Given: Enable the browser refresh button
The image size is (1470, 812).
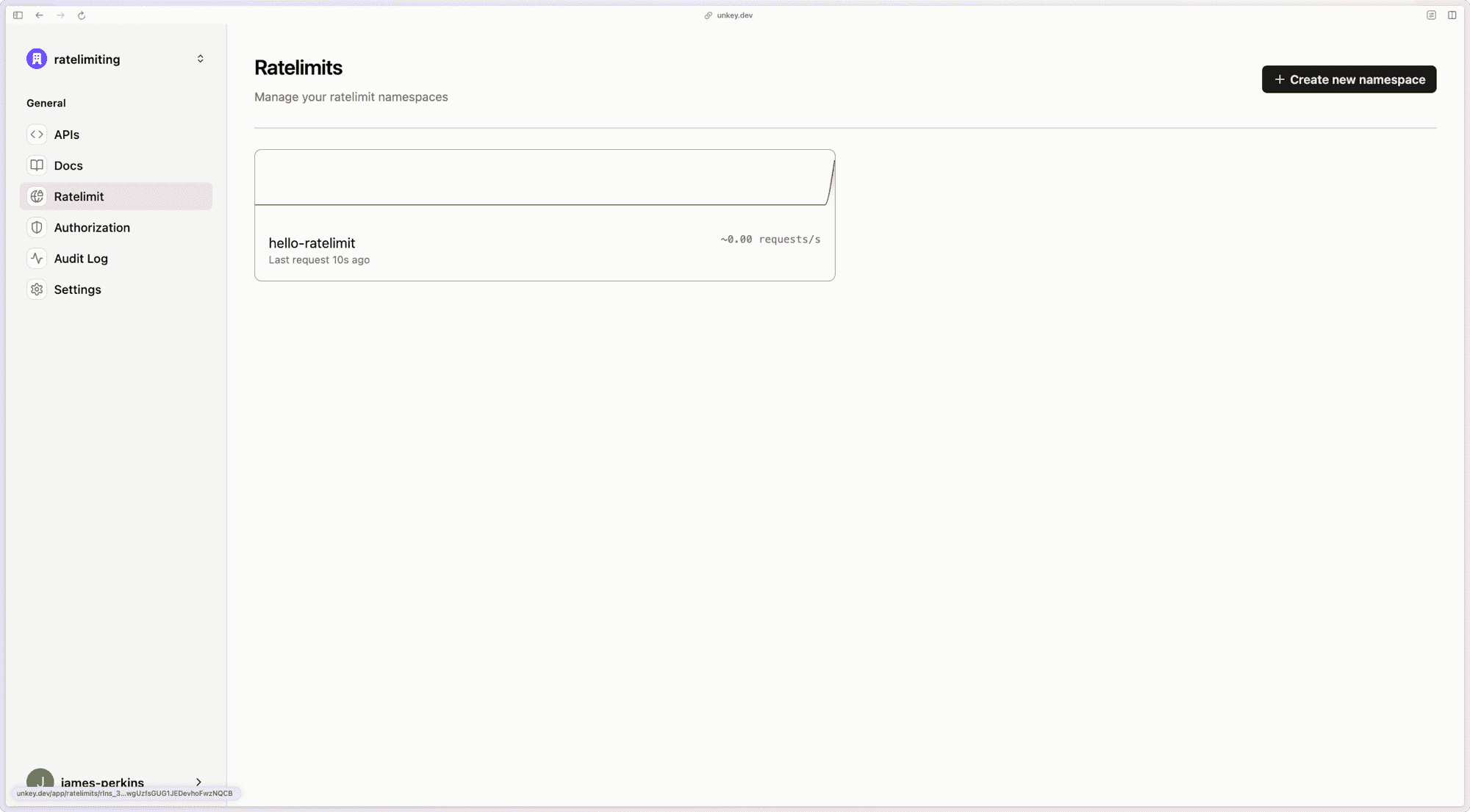Looking at the screenshot, I should pyautogui.click(x=81, y=15).
